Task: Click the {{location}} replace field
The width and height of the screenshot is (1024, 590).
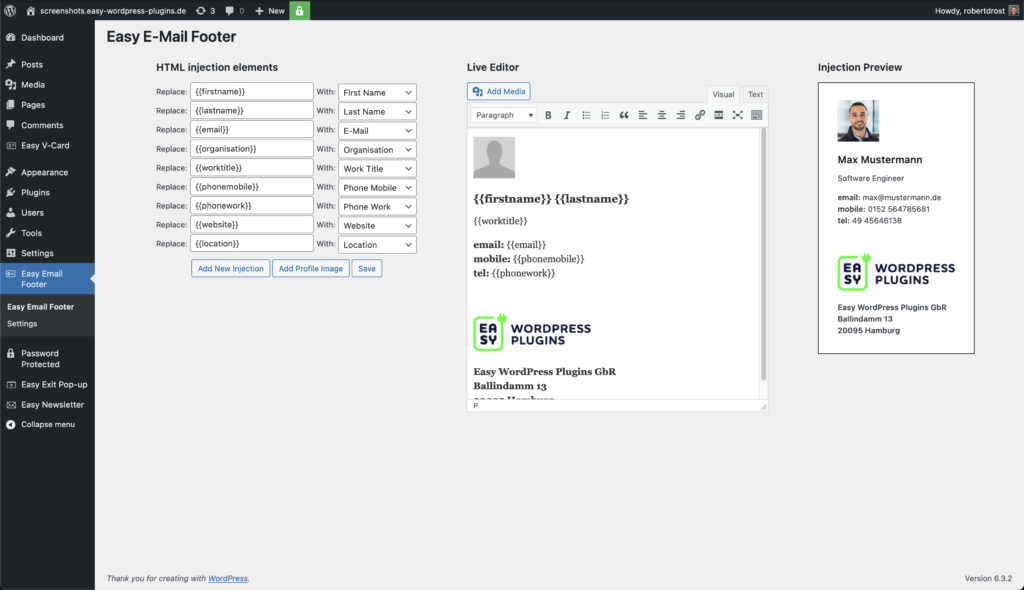Action: [x=252, y=243]
